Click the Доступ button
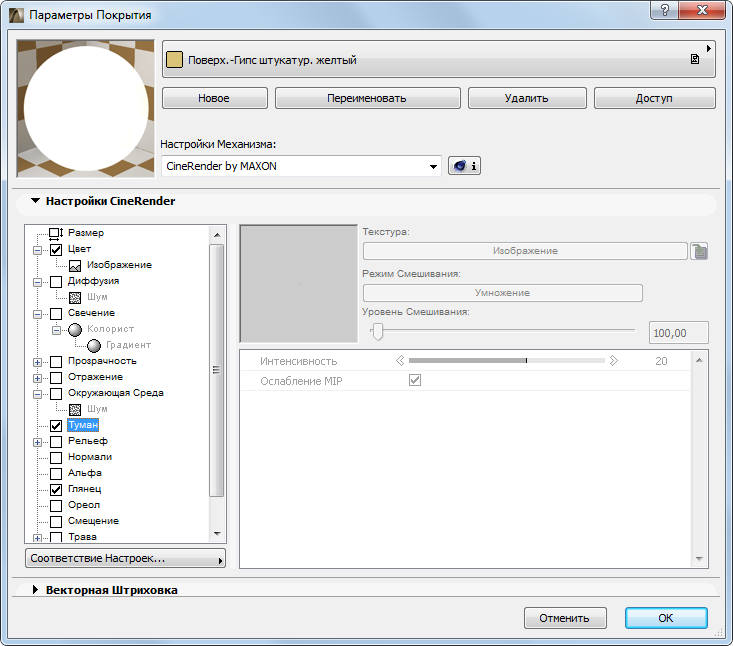Viewport: 733px width, 646px height. tap(654, 98)
